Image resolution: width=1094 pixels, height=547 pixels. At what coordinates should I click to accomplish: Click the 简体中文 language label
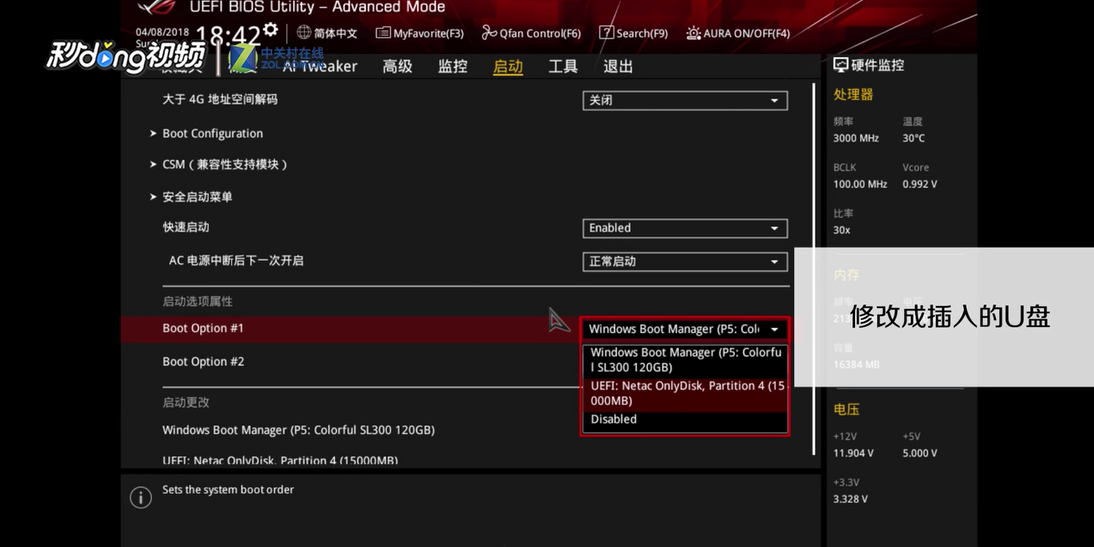tap(336, 33)
